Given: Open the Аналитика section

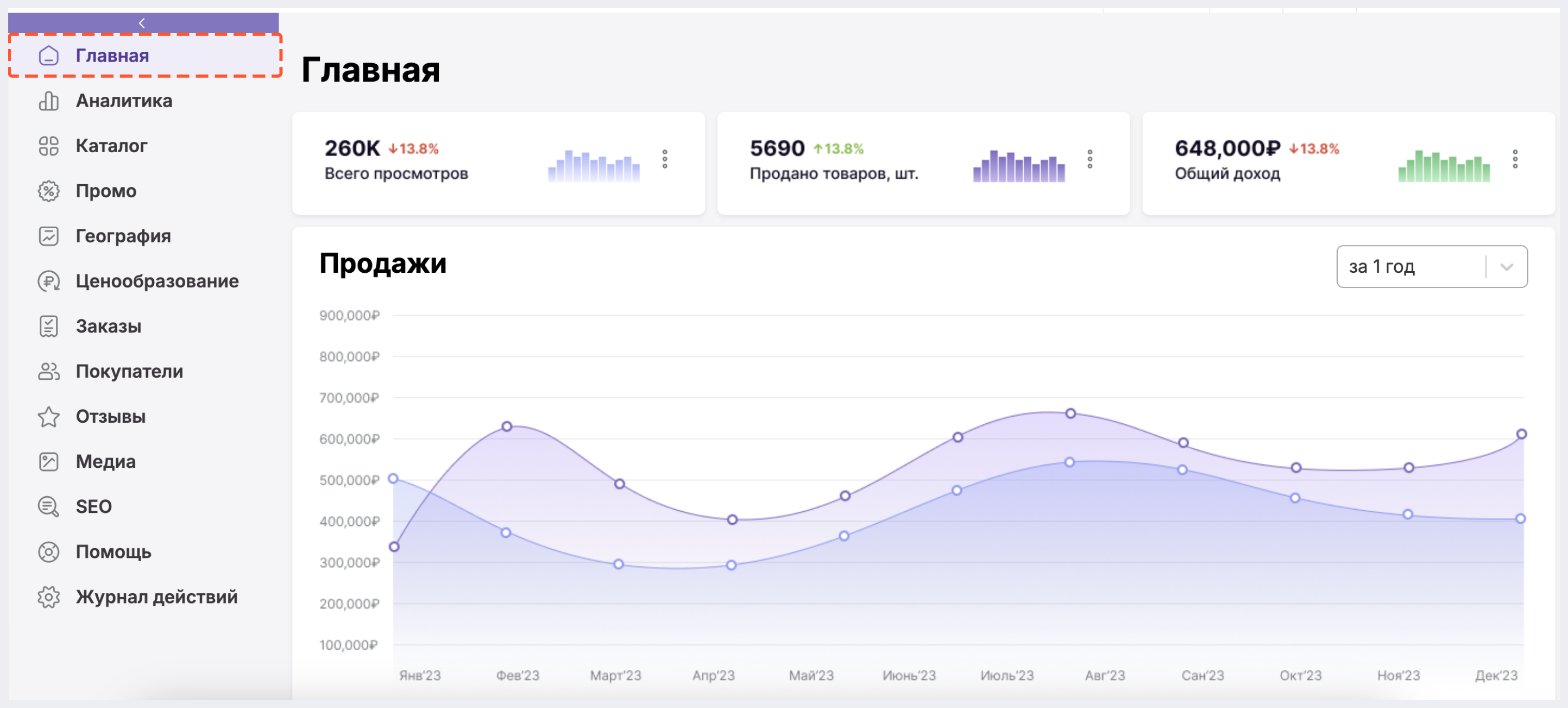Looking at the screenshot, I should tap(124, 100).
